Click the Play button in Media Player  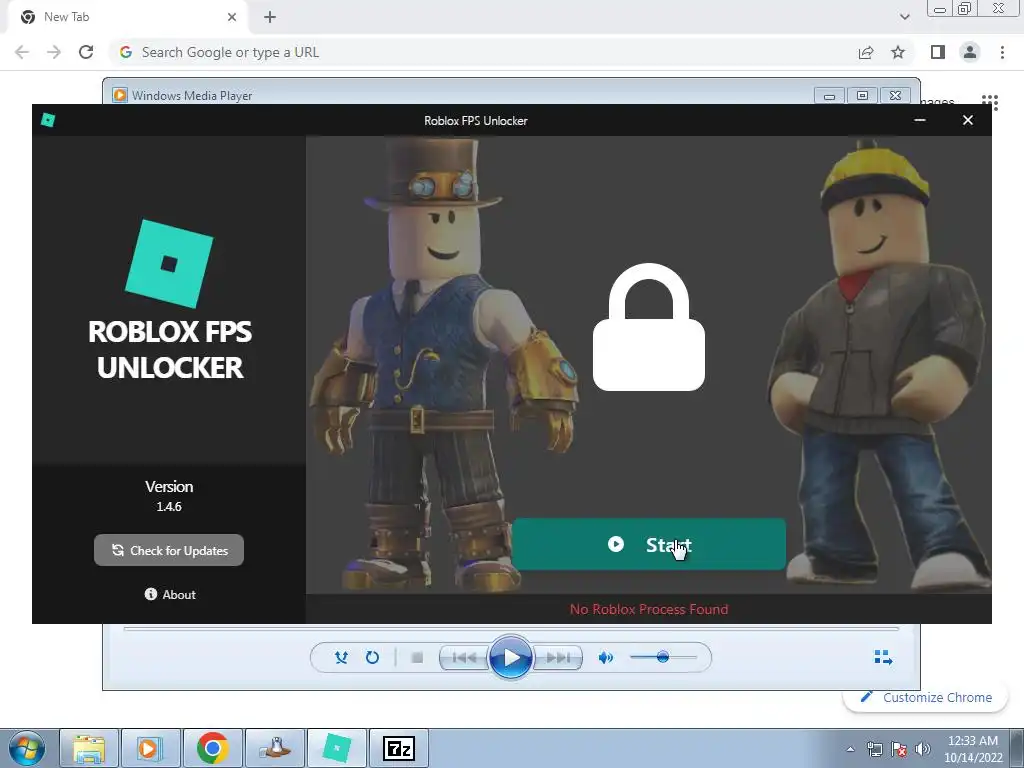[511, 658]
